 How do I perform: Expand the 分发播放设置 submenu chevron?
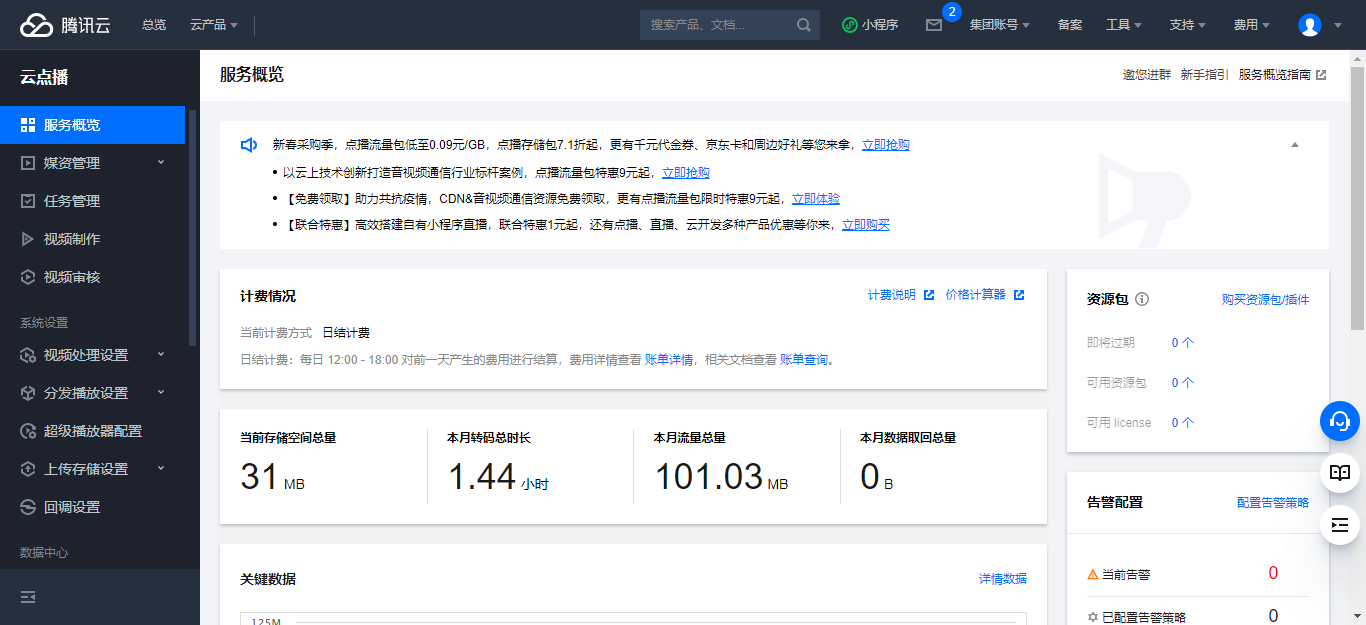coord(161,392)
